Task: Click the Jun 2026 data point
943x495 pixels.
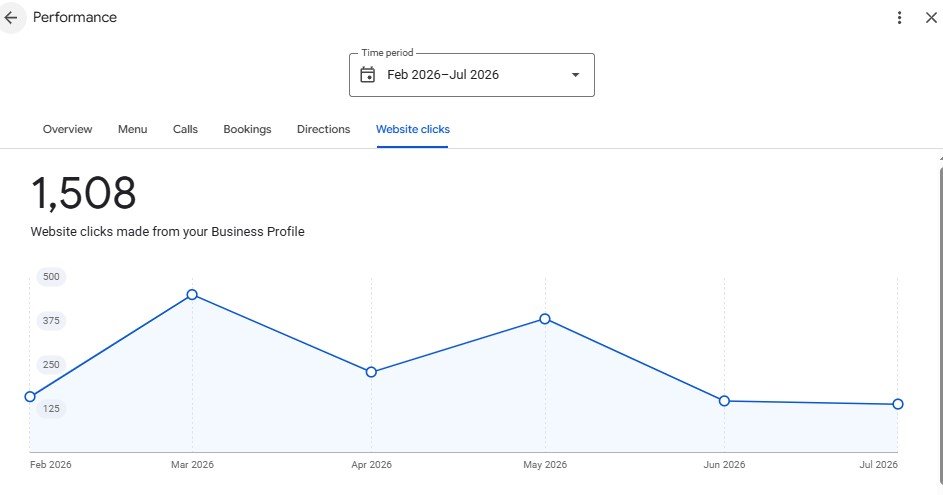Action: (724, 401)
